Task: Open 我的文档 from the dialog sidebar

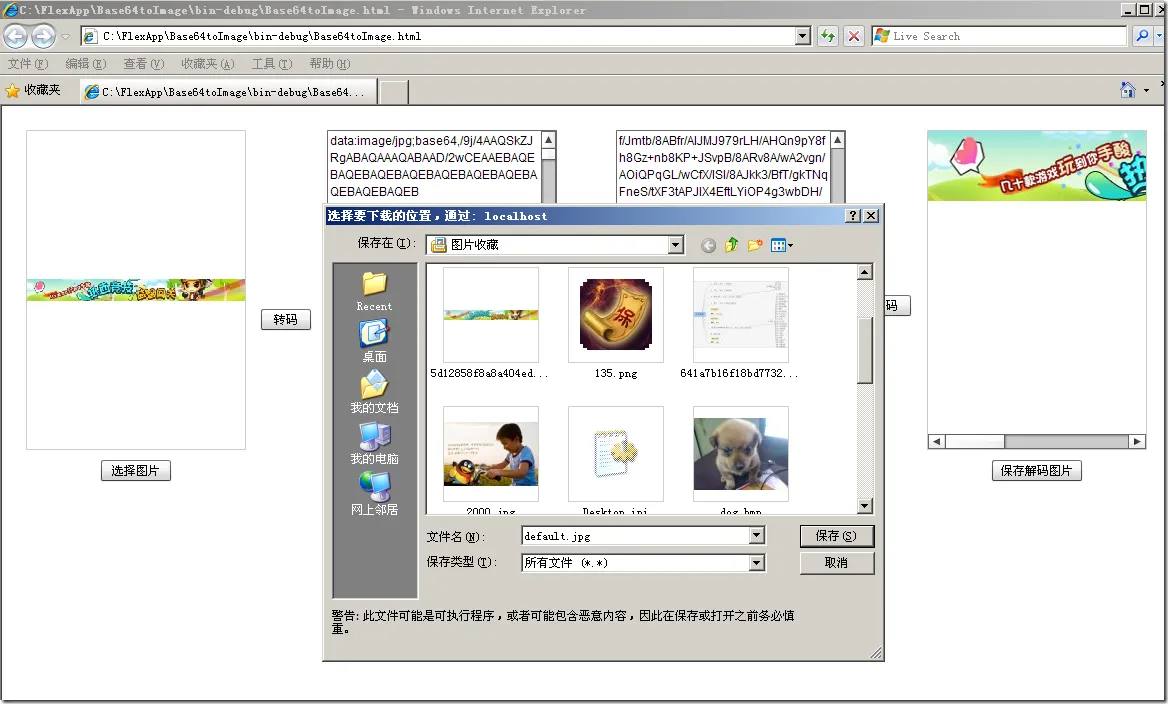Action: 374,392
